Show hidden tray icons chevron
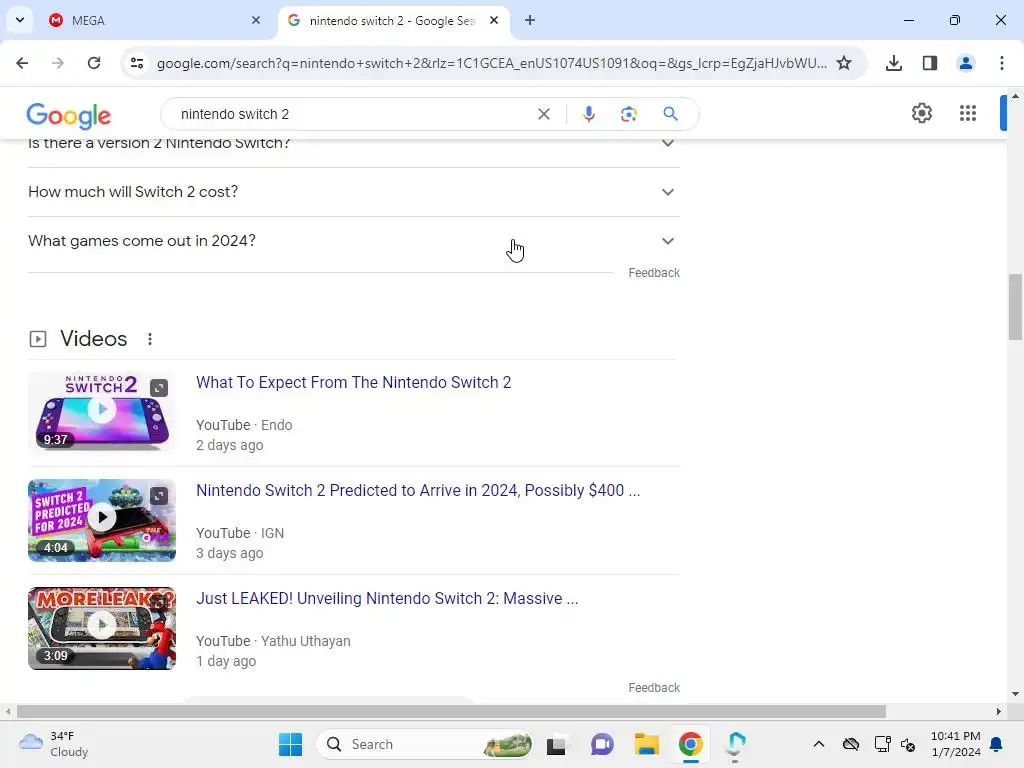Image resolution: width=1024 pixels, height=768 pixels. point(818,744)
